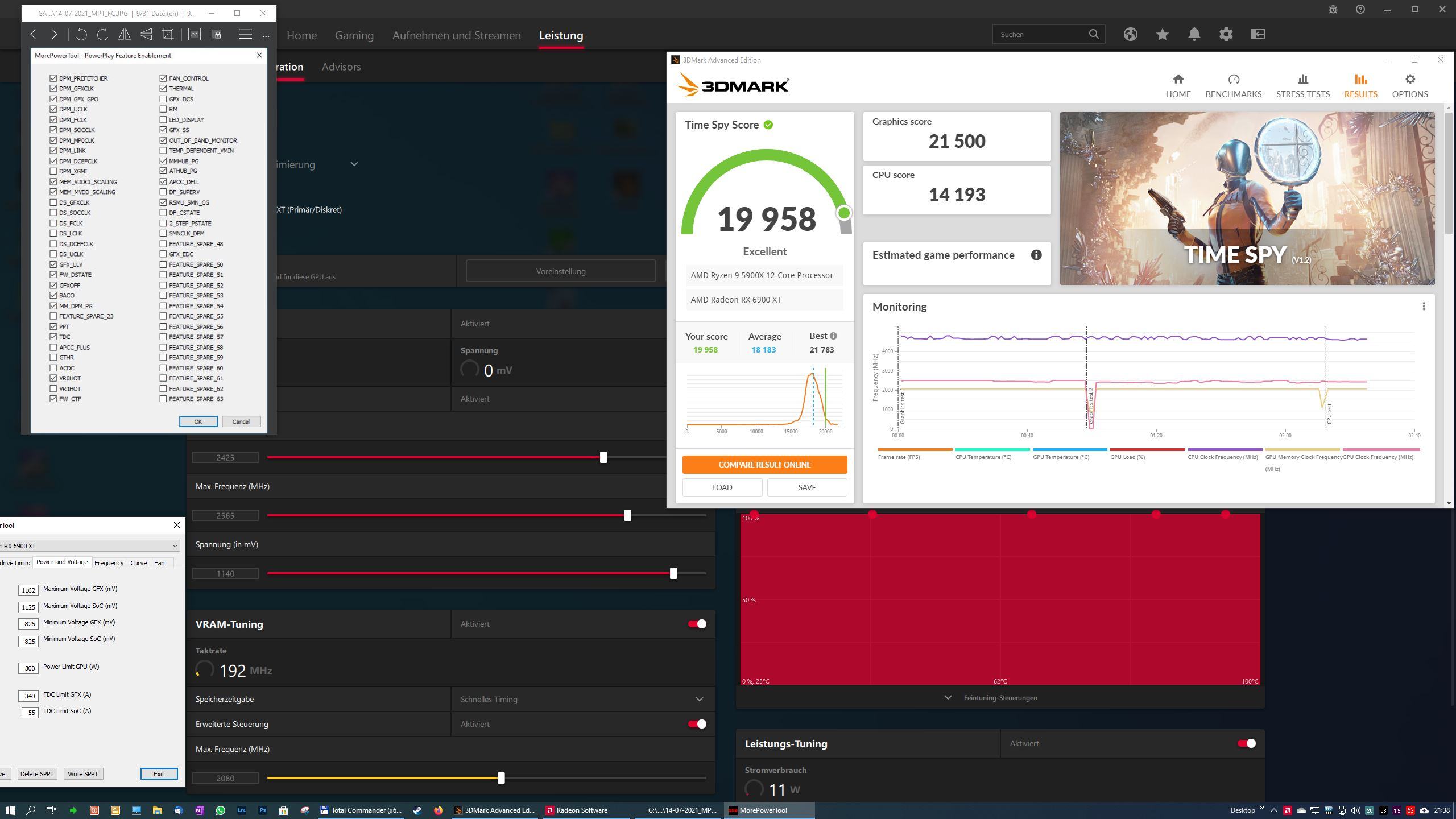Open the viewer hamburger menu
This screenshot has height=819, width=1456.
point(245,35)
